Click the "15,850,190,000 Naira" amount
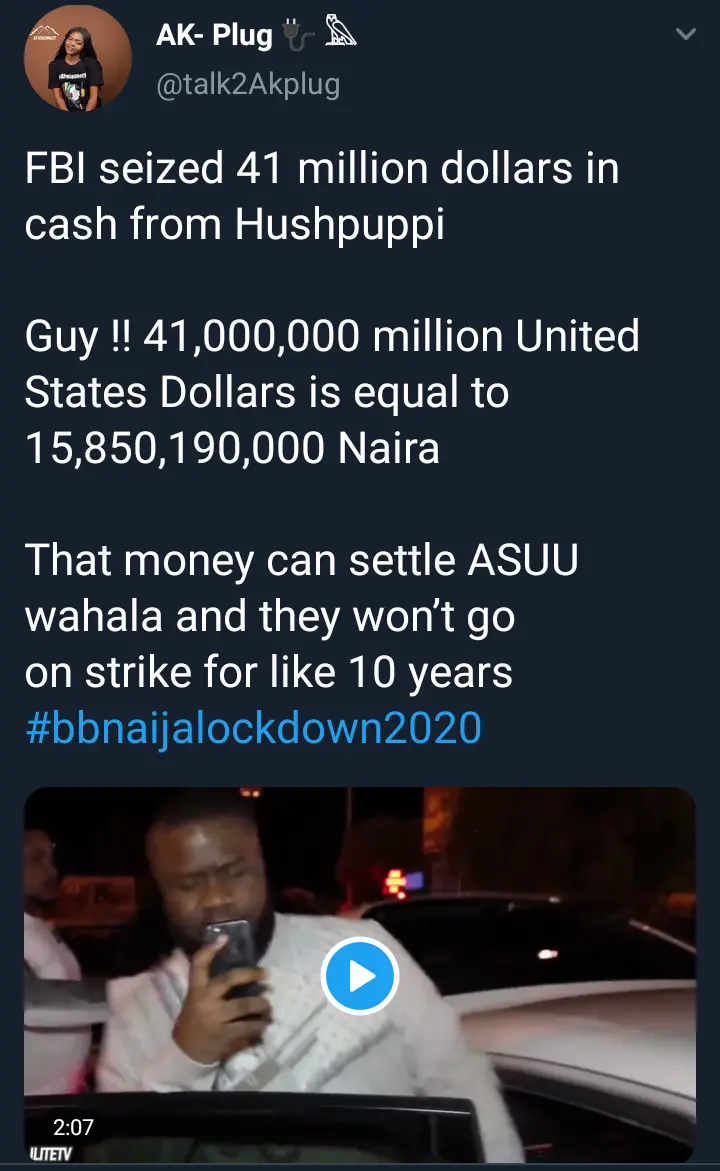The height and width of the screenshot is (1171, 720). pos(232,449)
